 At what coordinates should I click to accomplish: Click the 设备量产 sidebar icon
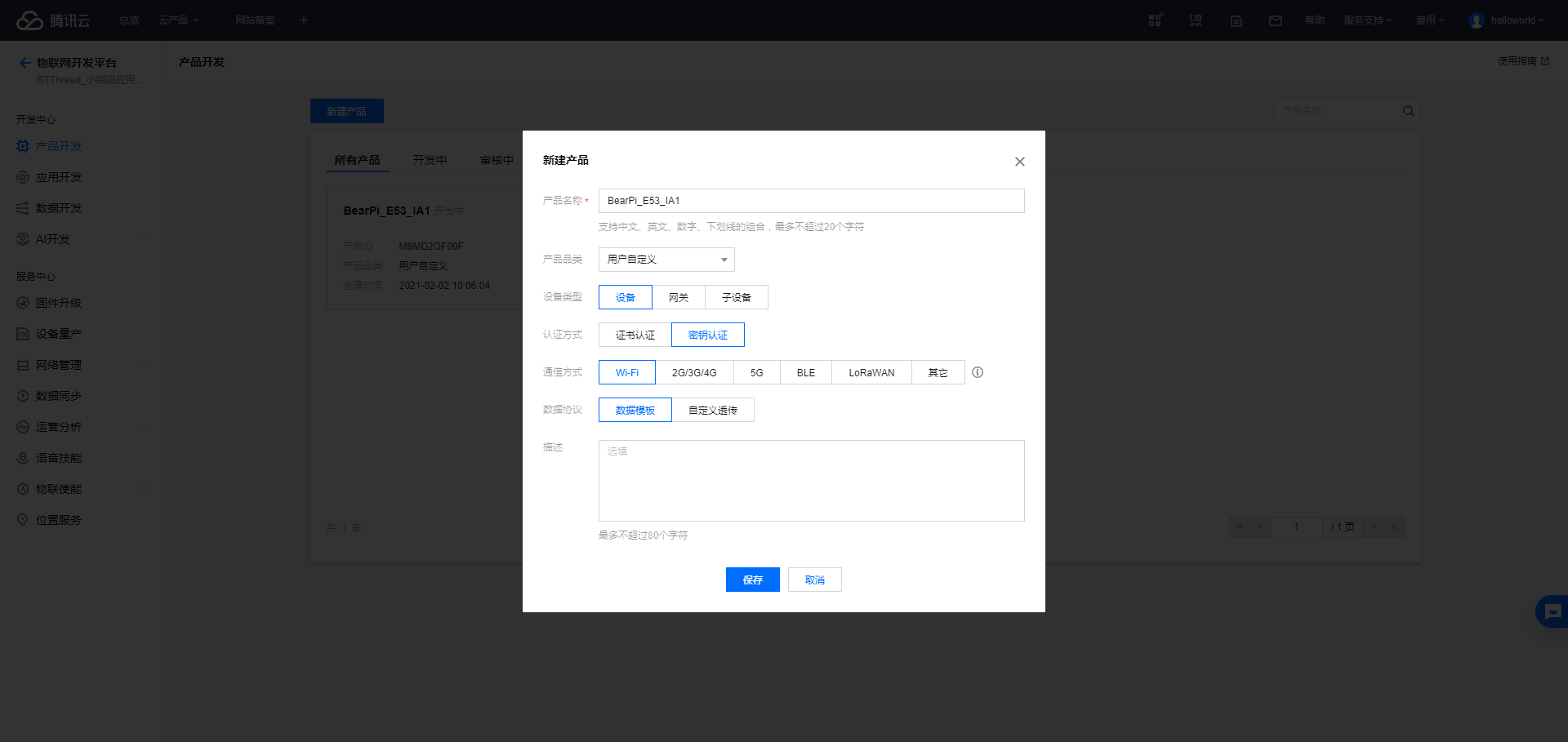click(23, 334)
